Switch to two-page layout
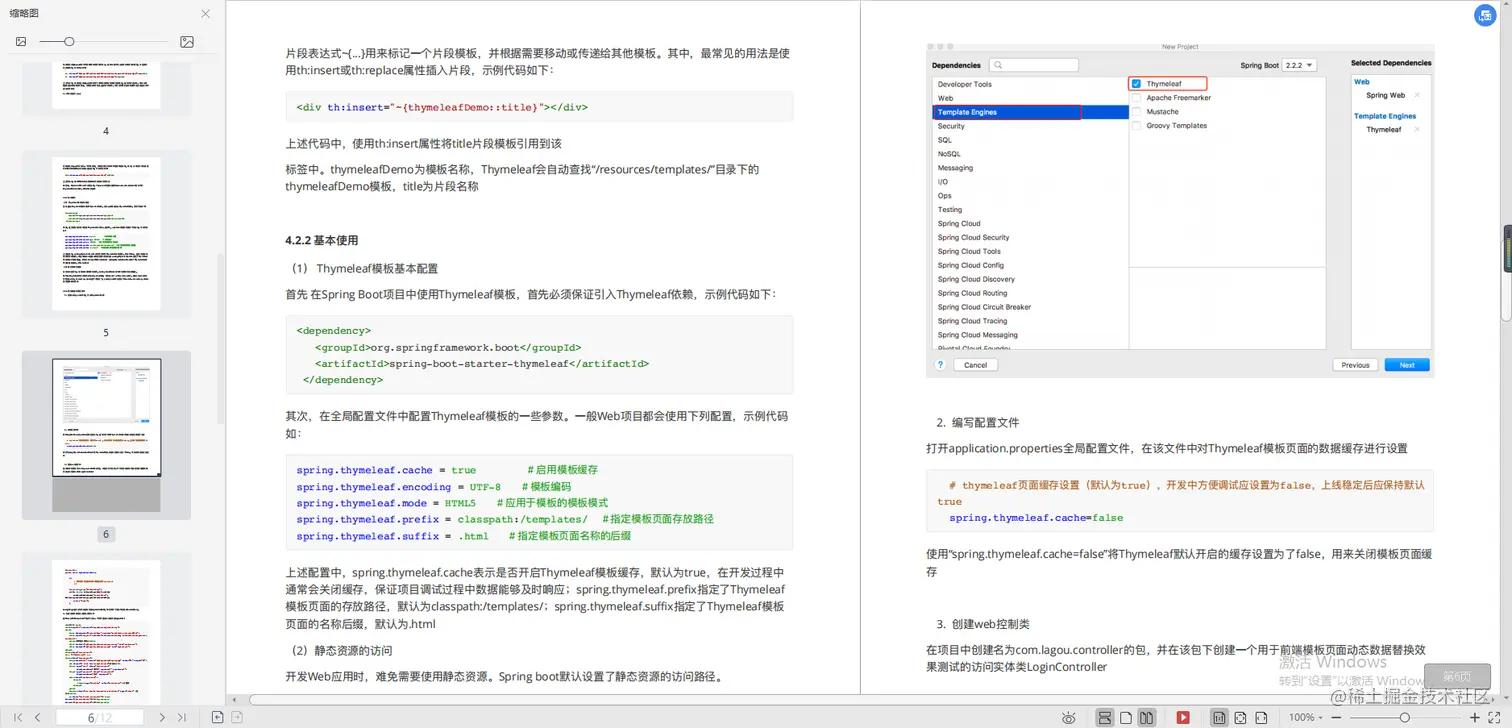This screenshot has width=1512, height=728. [1147, 718]
